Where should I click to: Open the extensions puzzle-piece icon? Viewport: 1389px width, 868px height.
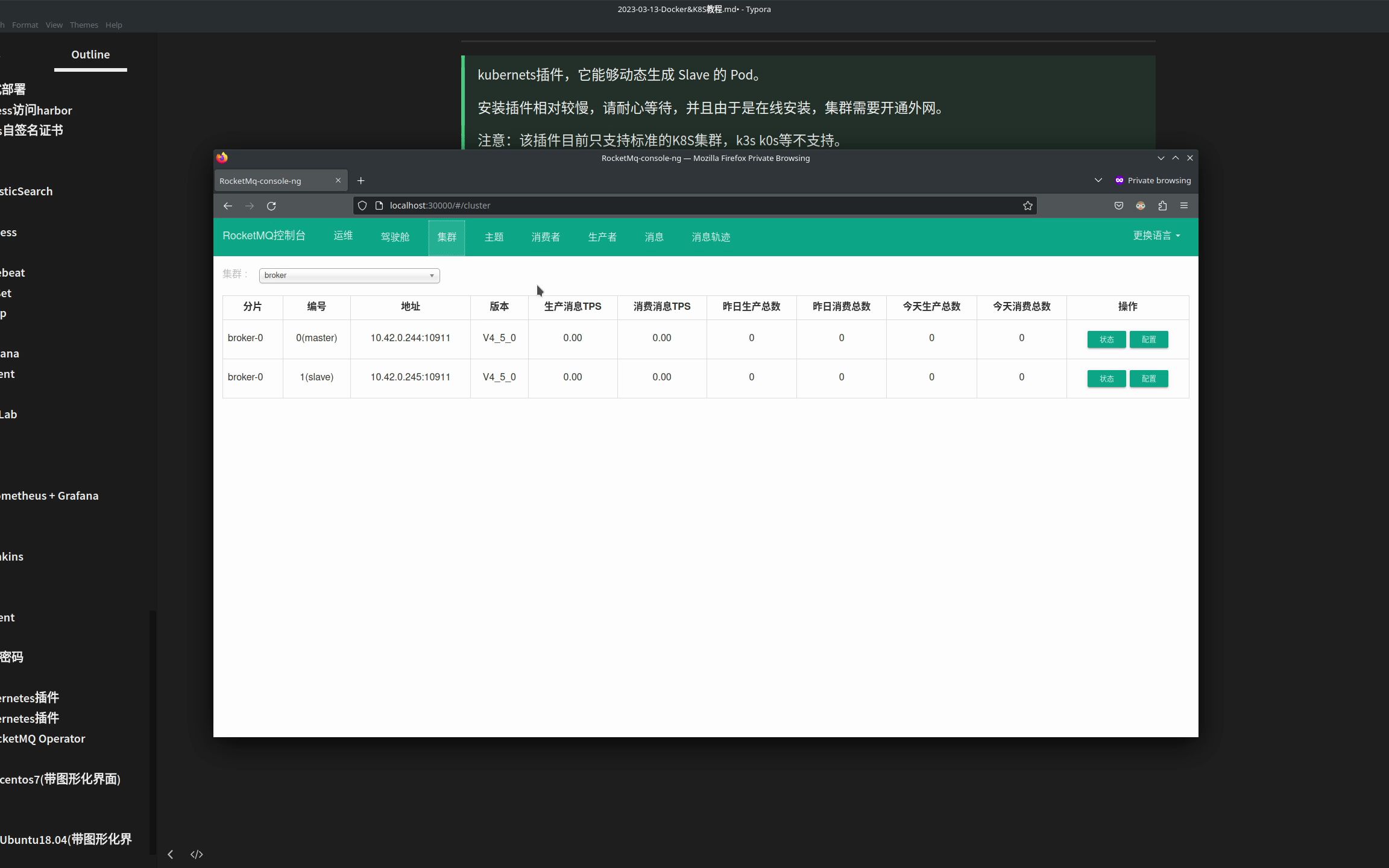(x=1162, y=206)
